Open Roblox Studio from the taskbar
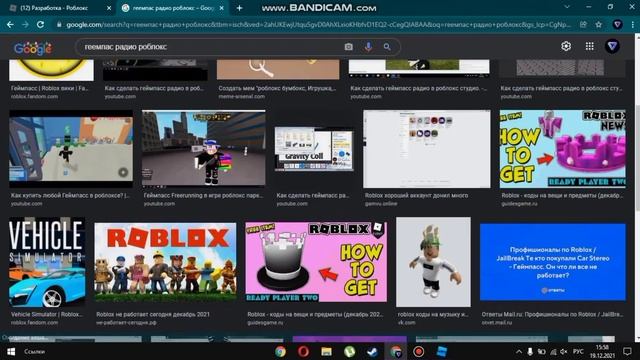Viewport: 640px width, 360px height. 442,351
